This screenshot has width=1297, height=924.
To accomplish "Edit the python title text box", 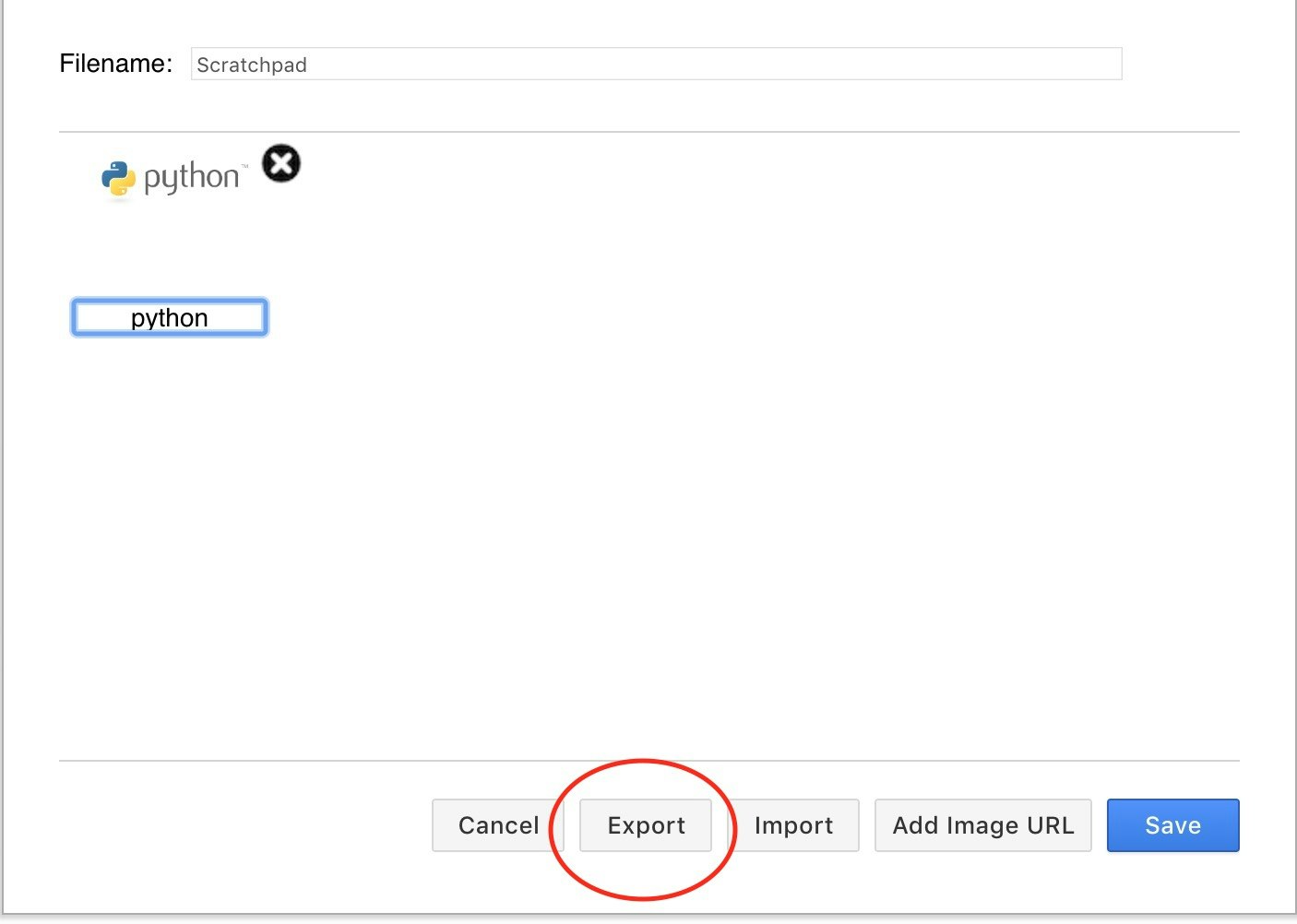I will 170,317.
